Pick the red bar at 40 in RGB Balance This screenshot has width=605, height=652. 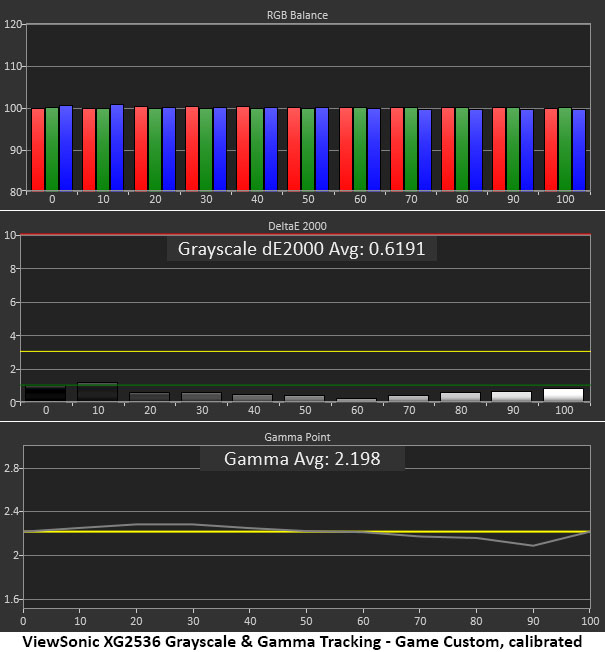pyautogui.click(x=243, y=148)
